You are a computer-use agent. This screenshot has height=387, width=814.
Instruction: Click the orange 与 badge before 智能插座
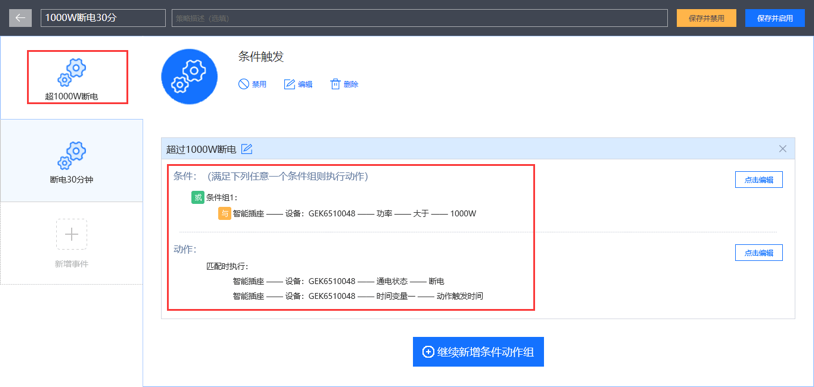(x=224, y=213)
